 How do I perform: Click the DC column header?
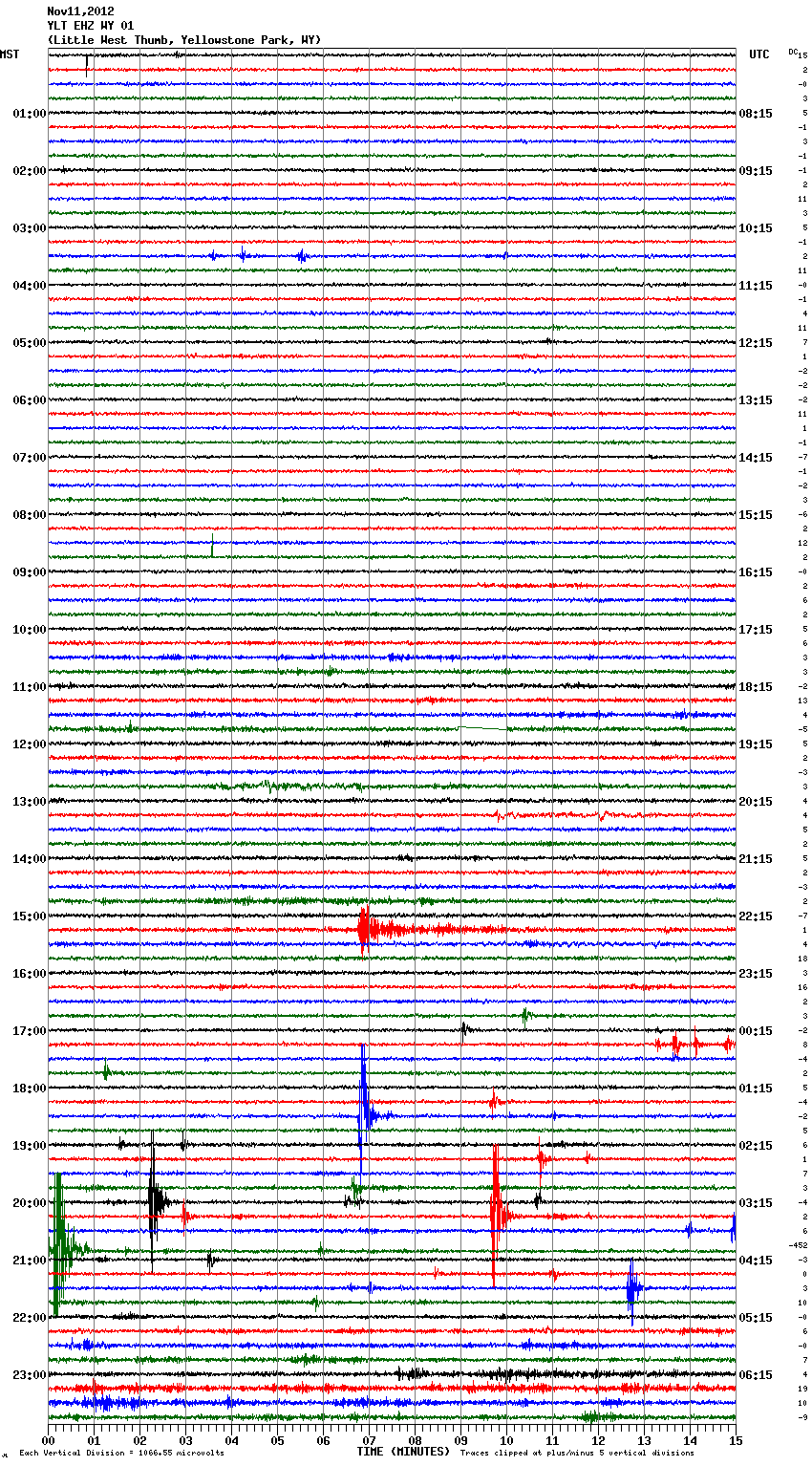point(793,52)
